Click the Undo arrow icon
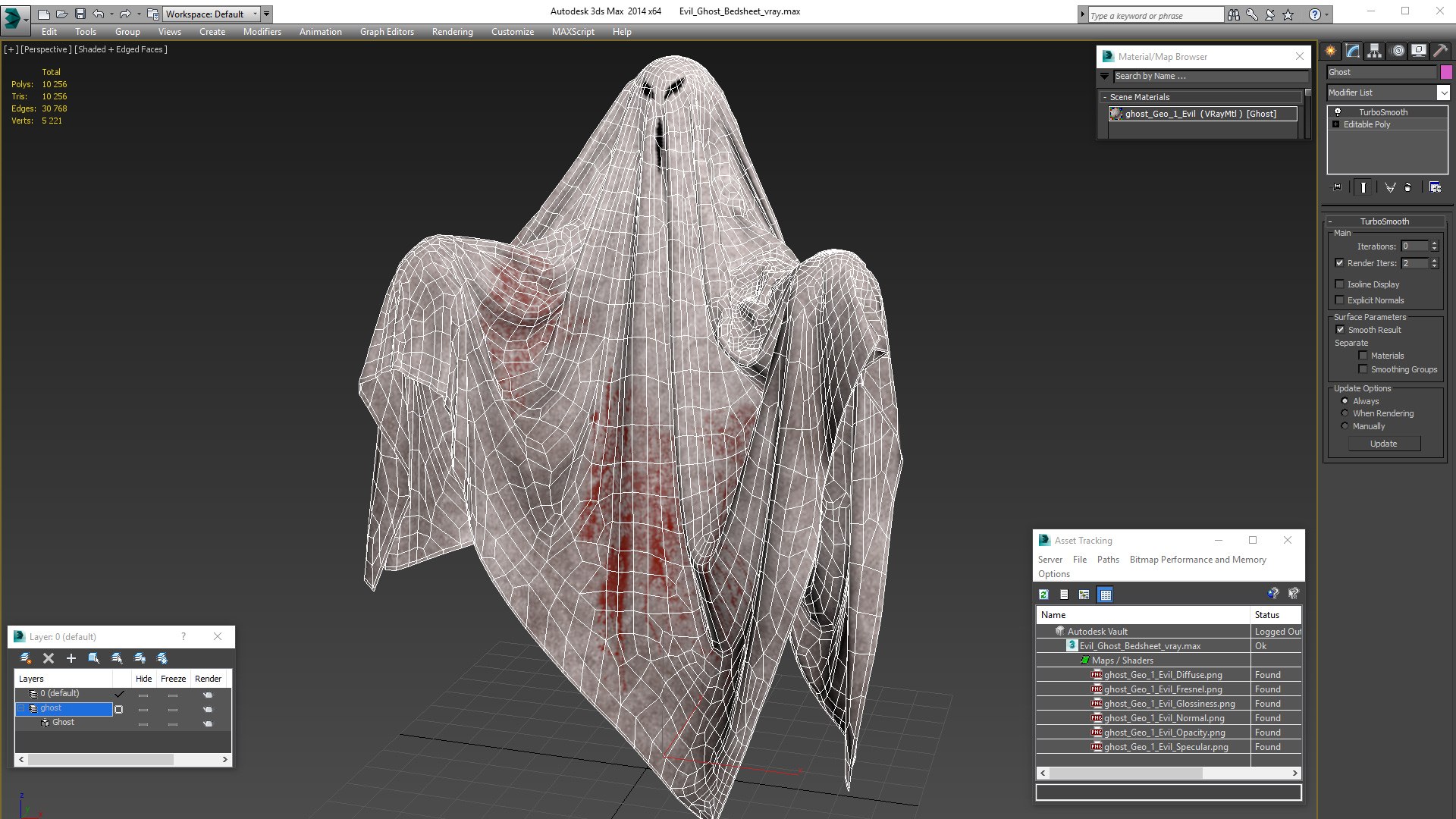The height and width of the screenshot is (819, 1456). 99,14
